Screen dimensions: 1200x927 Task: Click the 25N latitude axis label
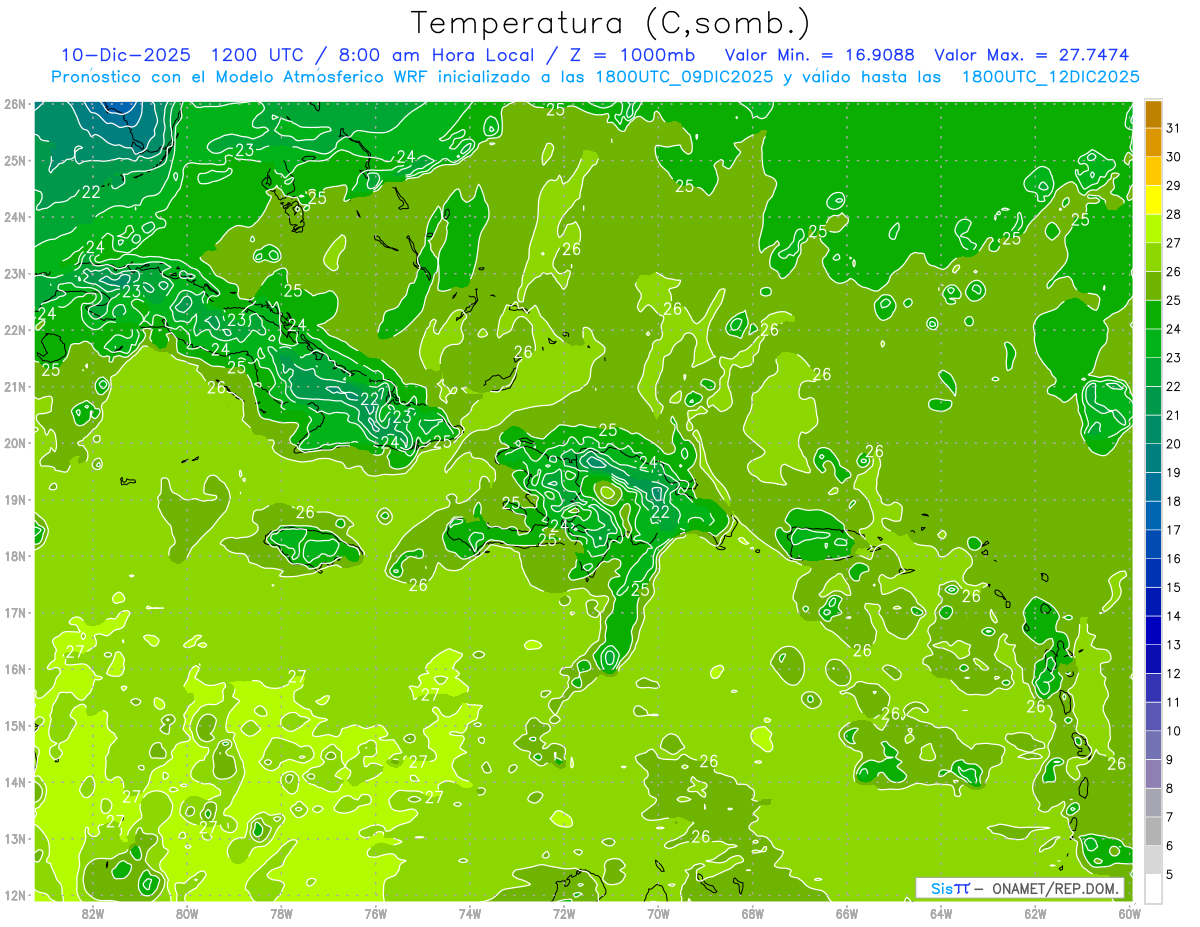click(16, 160)
